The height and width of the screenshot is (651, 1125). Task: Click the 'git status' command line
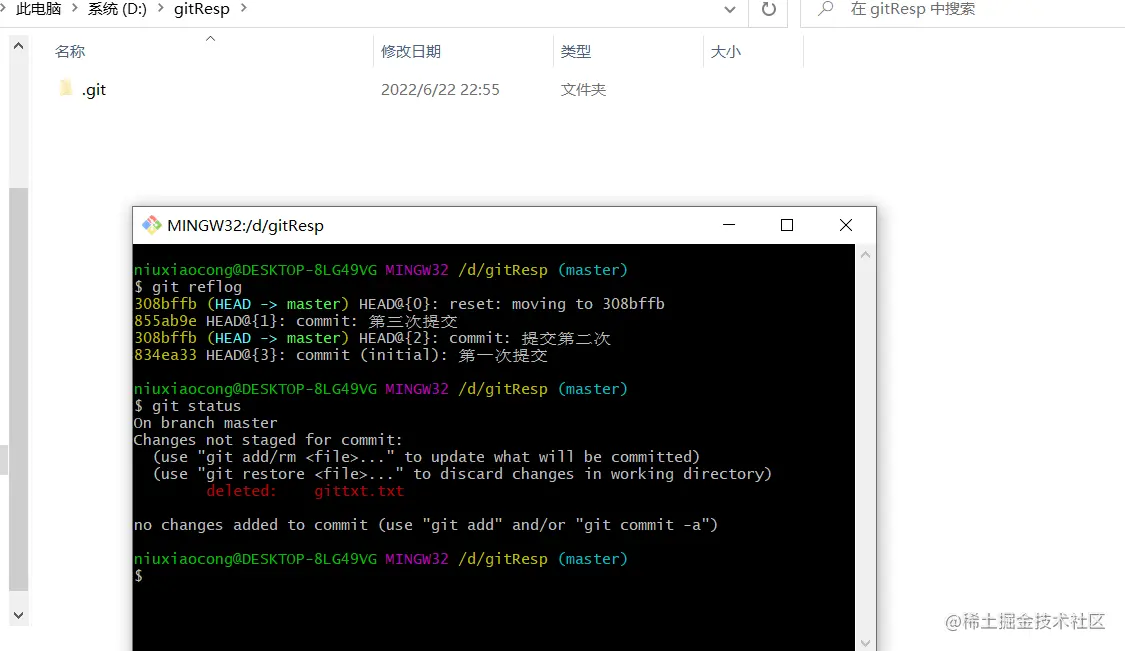pyautogui.click(x=188, y=406)
